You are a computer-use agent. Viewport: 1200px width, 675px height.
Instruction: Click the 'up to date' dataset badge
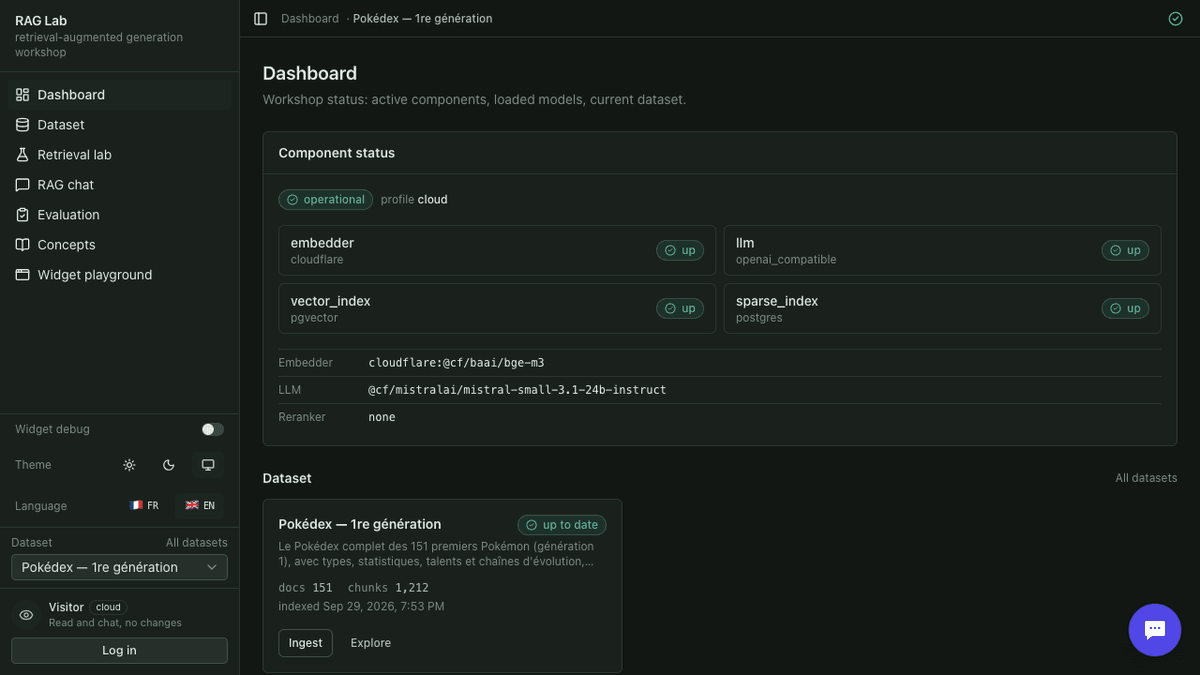[x=562, y=525]
